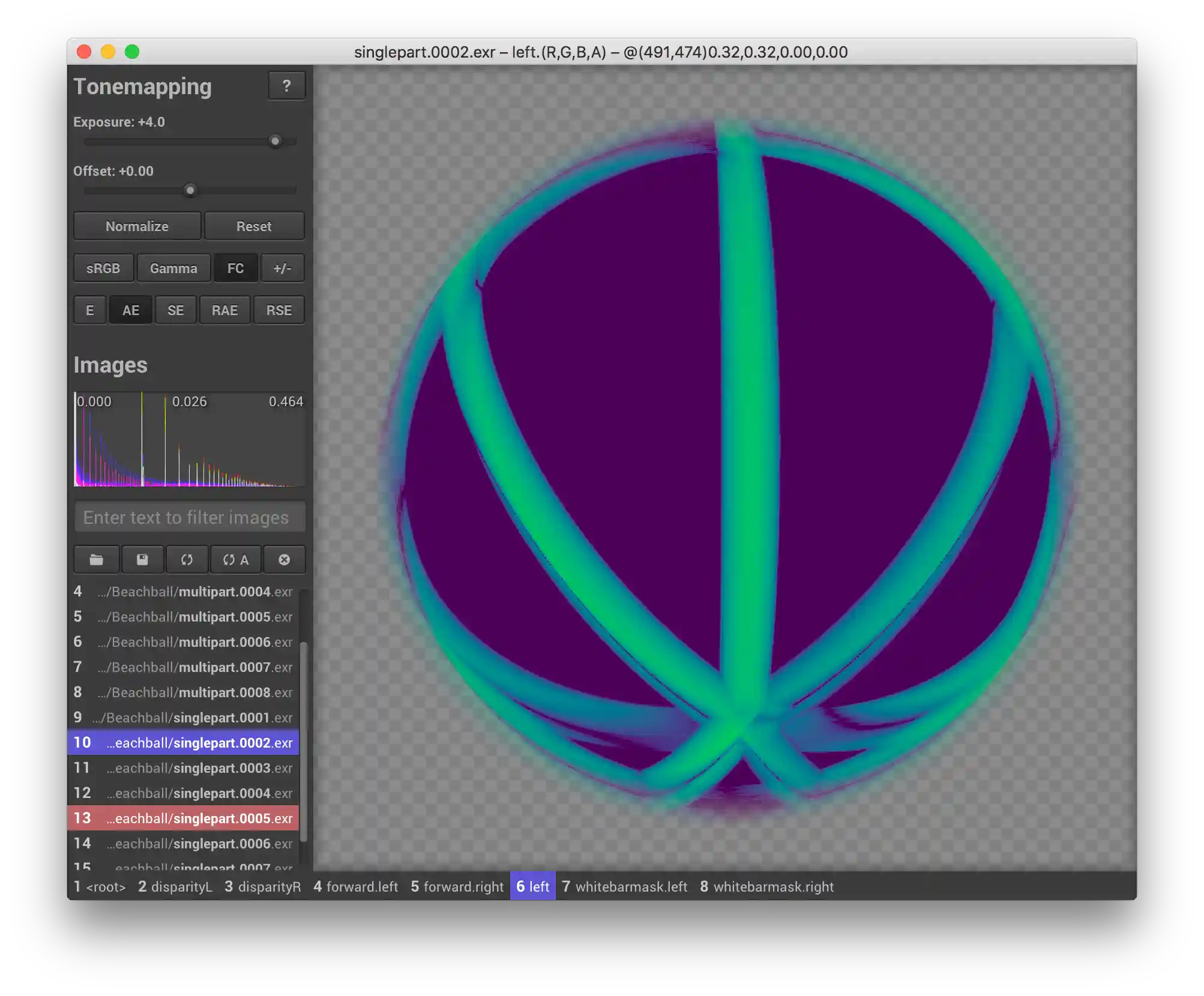Viewport: 1204px width, 996px height.
Task: Enable the +/- tonemapping mode
Action: (x=281, y=268)
